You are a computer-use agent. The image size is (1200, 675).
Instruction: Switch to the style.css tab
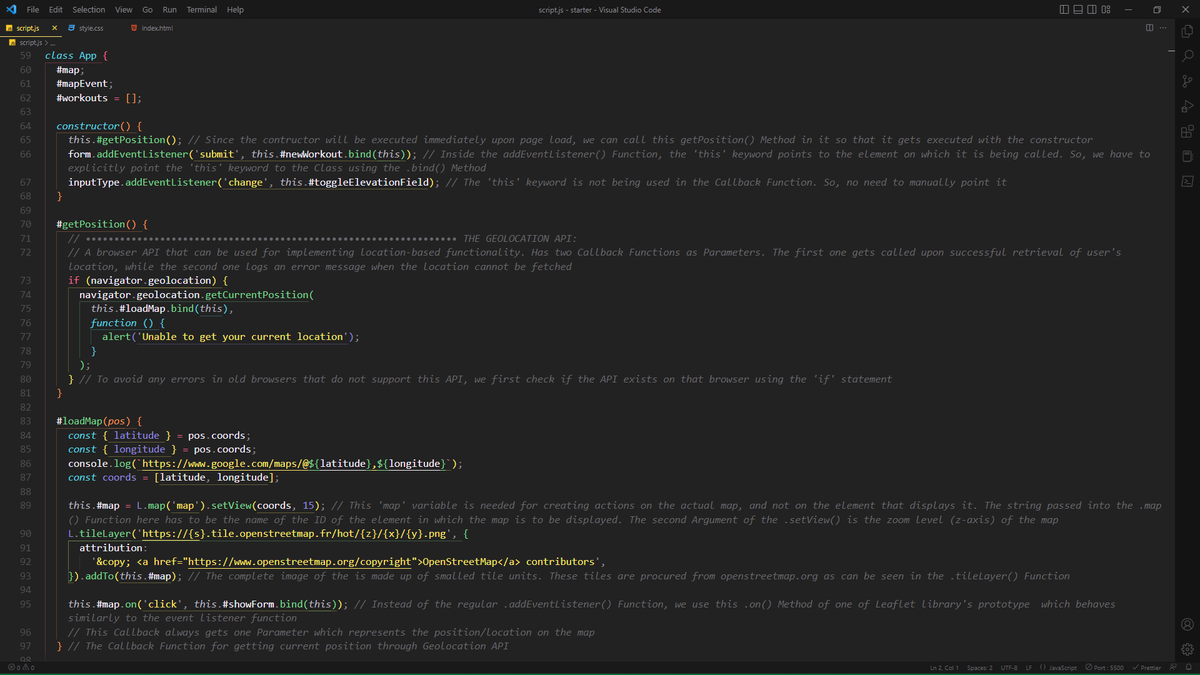tap(91, 28)
